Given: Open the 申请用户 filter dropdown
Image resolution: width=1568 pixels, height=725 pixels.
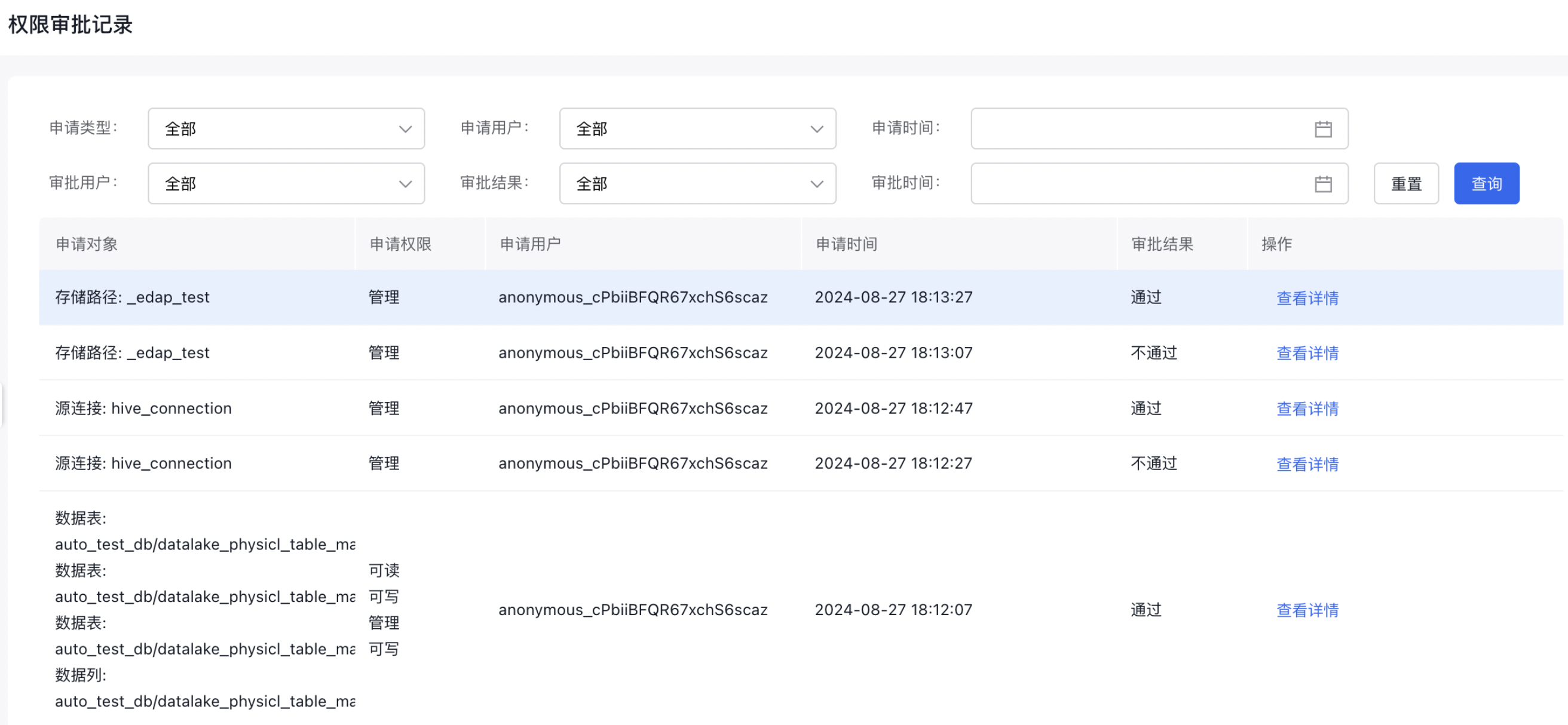Looking at the screenshot, I should pos(697,128).
